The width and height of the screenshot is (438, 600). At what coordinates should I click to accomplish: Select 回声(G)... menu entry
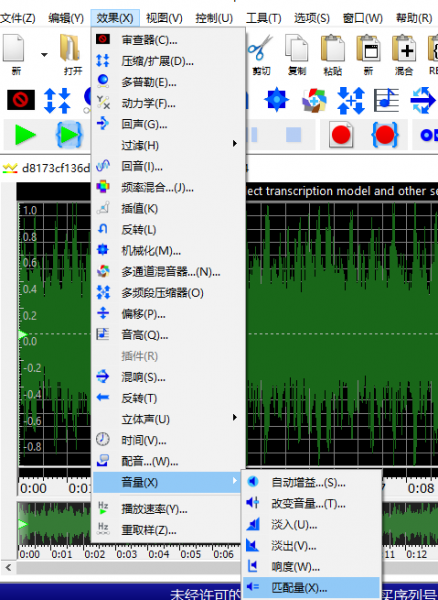(168, 124)
